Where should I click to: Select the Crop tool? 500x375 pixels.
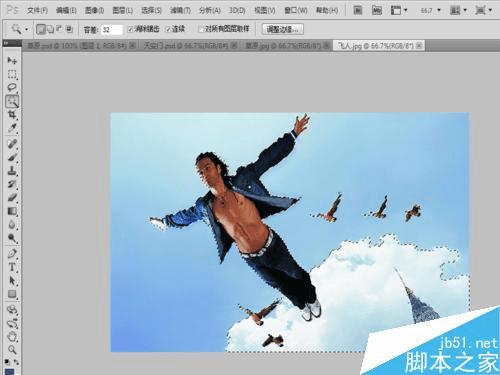tap(12, 115)
